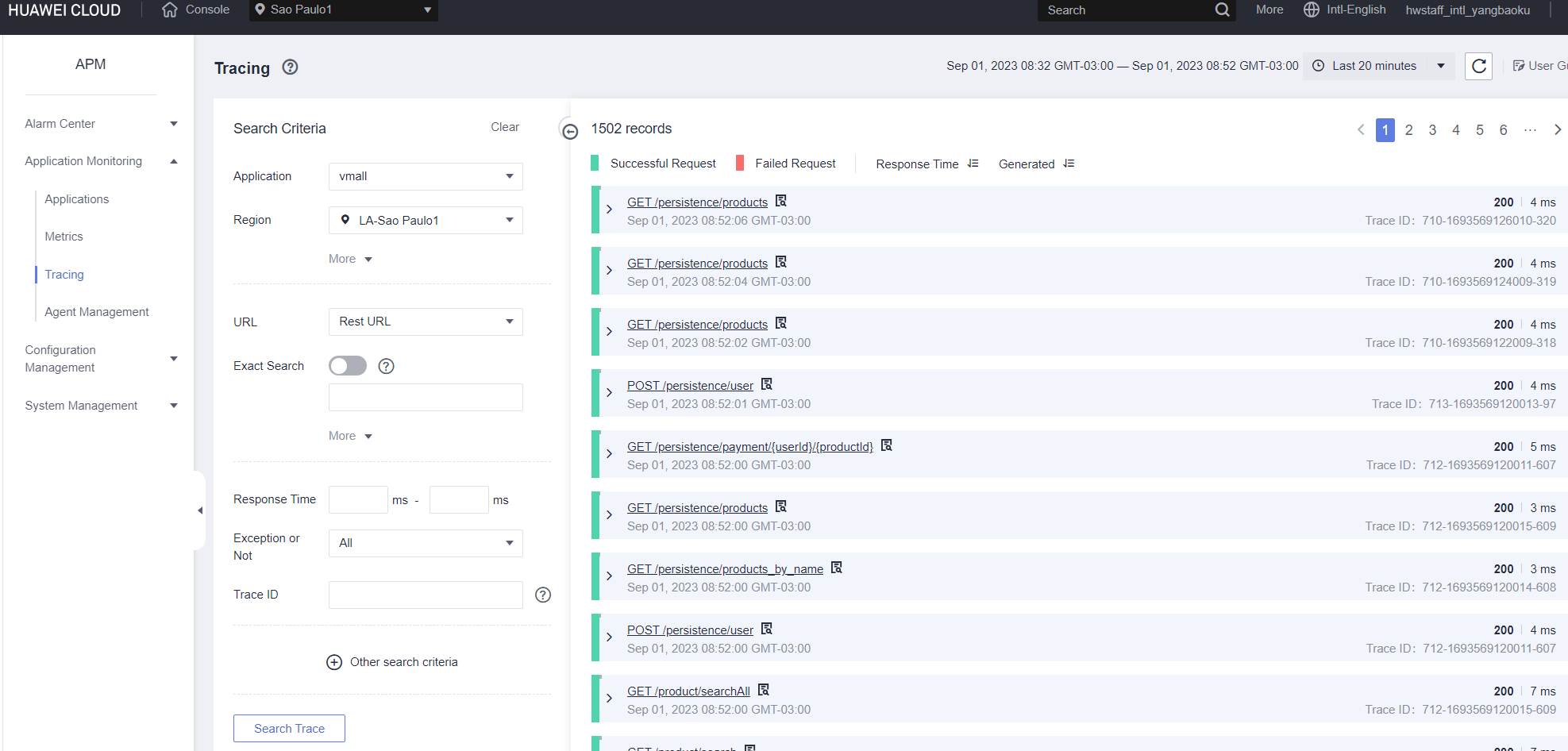1568x751 pixels.
Task: Open the Rest URL dropdown
Action: (x=426, y=322)
